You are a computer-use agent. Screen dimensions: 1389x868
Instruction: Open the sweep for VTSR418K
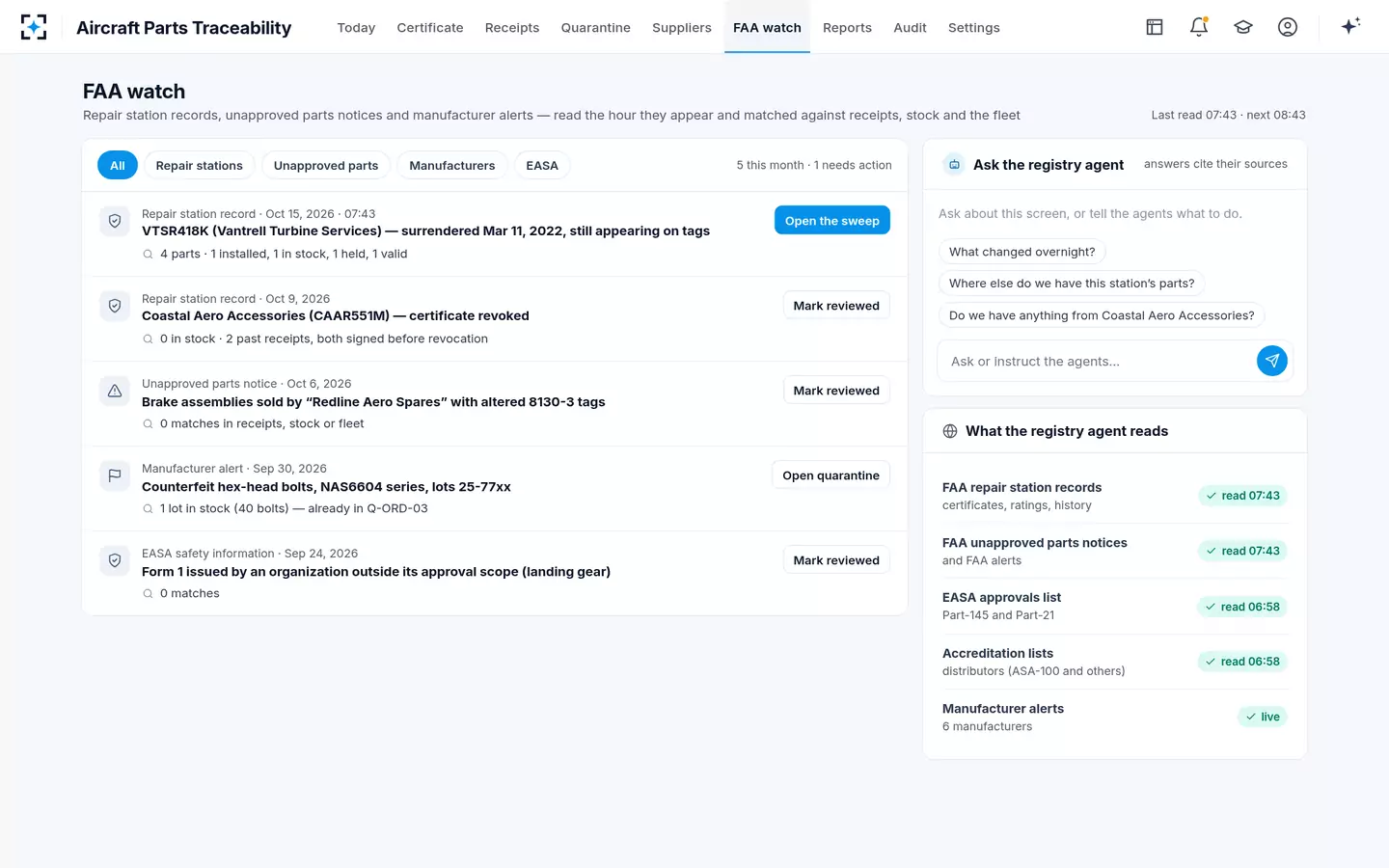pyautogui.click(x=832, y=221)
